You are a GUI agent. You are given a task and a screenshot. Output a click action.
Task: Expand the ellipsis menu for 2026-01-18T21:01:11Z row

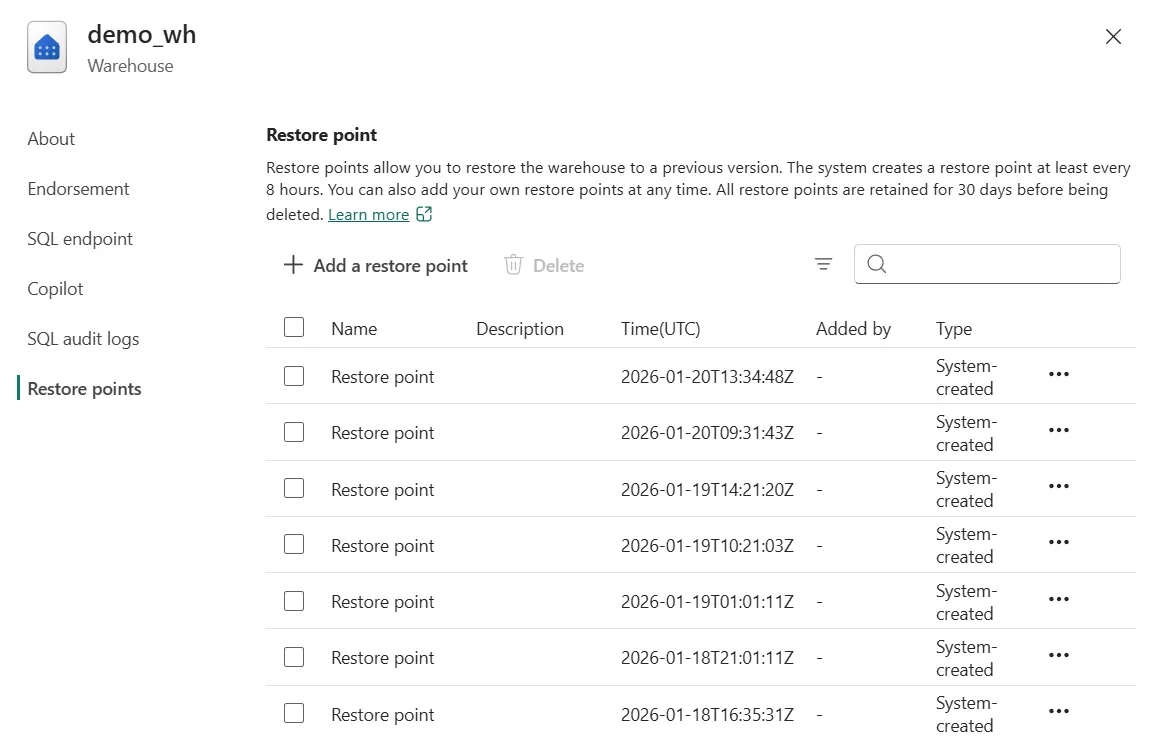pos(1058,655)
